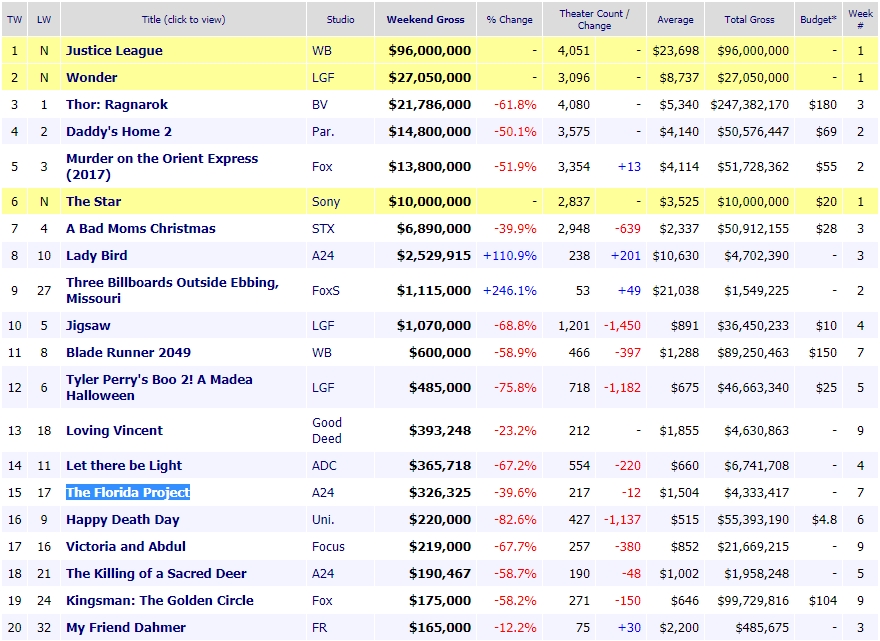This screenshot has width=880, height=641.
Task: Open Murder on the Orient Express (2017)
Action: 162,166
